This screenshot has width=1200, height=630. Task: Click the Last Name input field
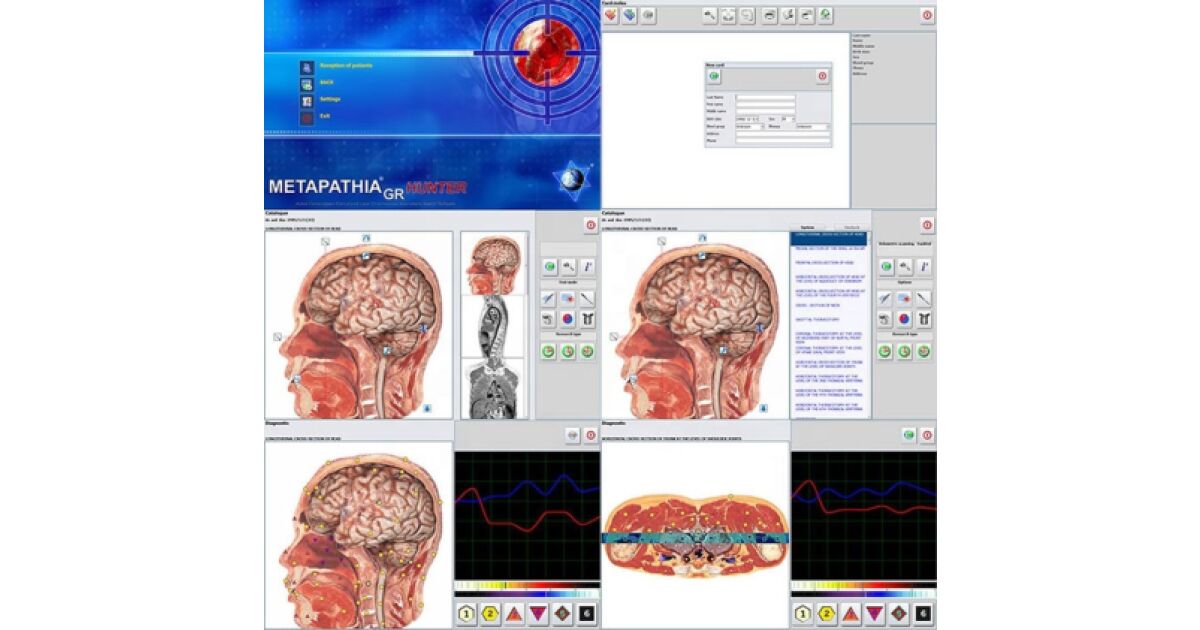coord(765,97)
